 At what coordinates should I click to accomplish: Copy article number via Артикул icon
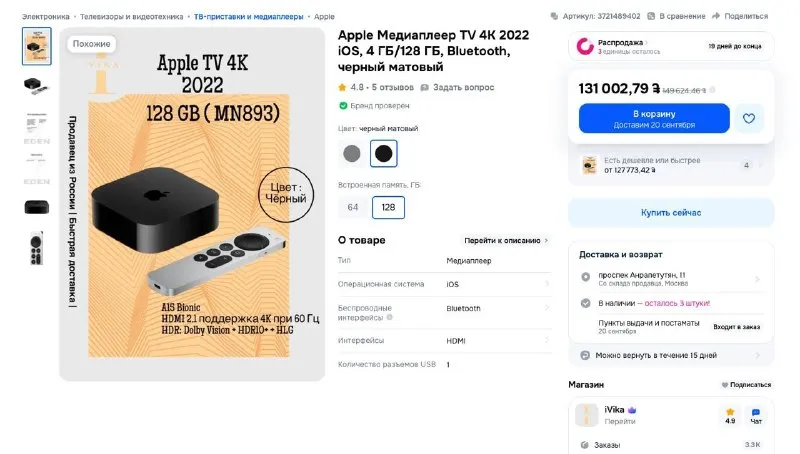555,16
